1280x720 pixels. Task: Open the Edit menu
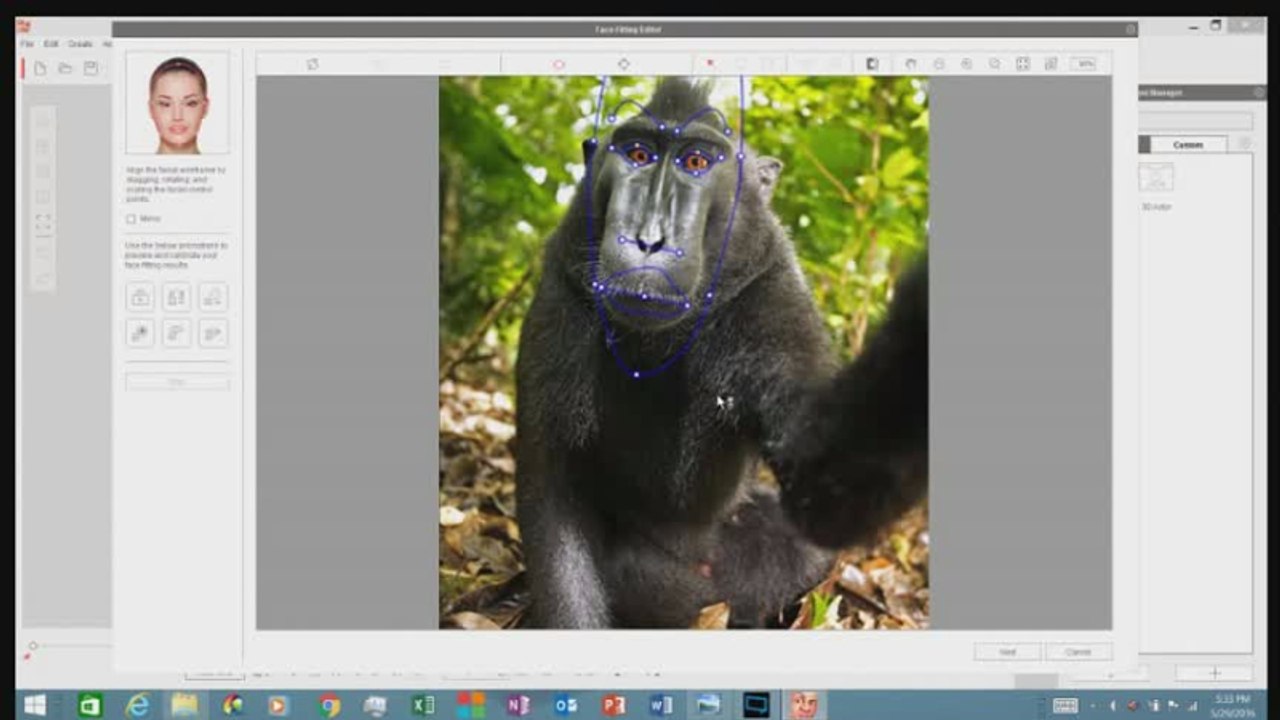click(51, 44)
